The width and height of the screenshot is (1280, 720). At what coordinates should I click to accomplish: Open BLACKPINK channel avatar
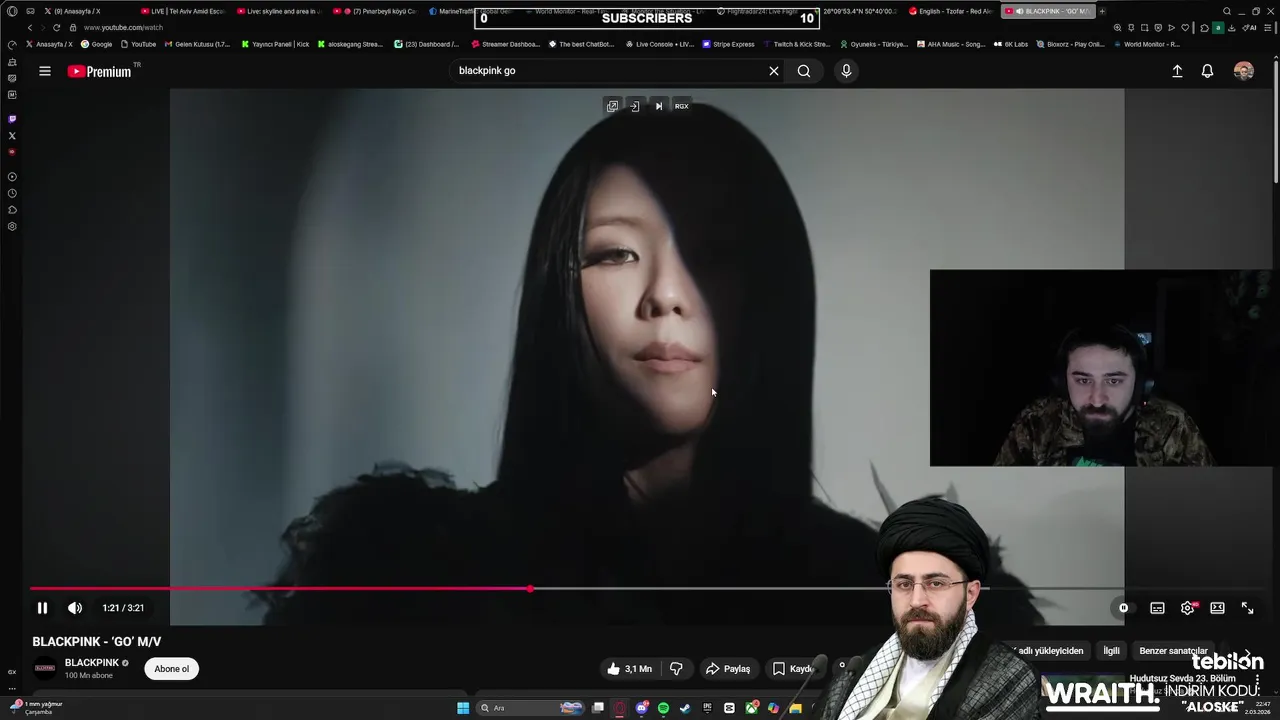[x=45, y=668]
